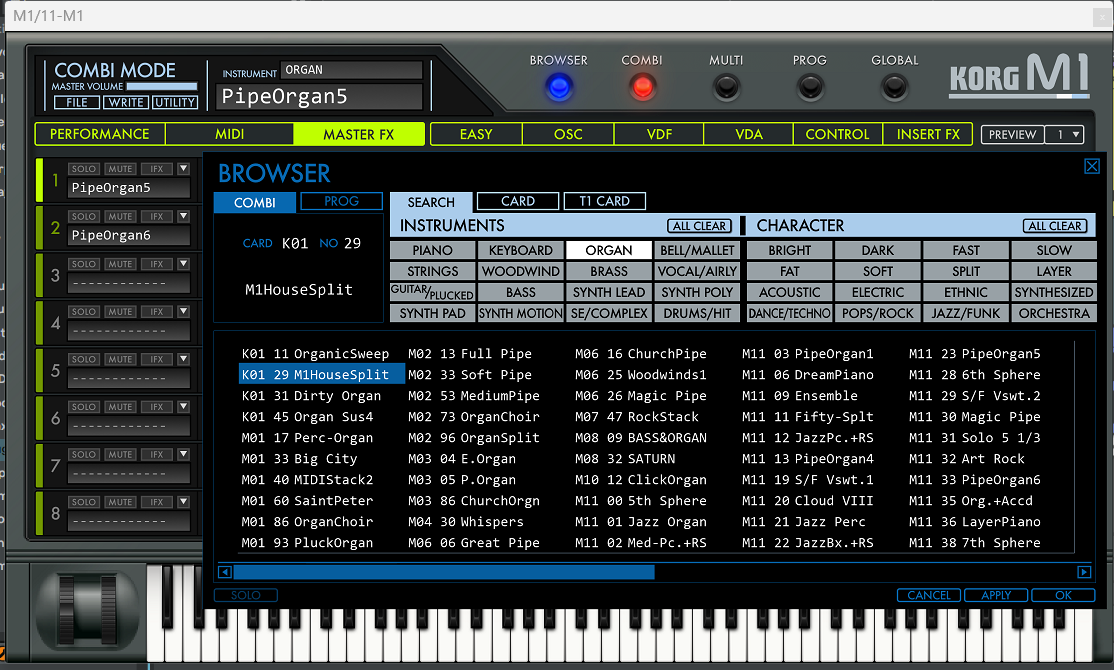Toggle IFX on timbre 1

[156, 169]
